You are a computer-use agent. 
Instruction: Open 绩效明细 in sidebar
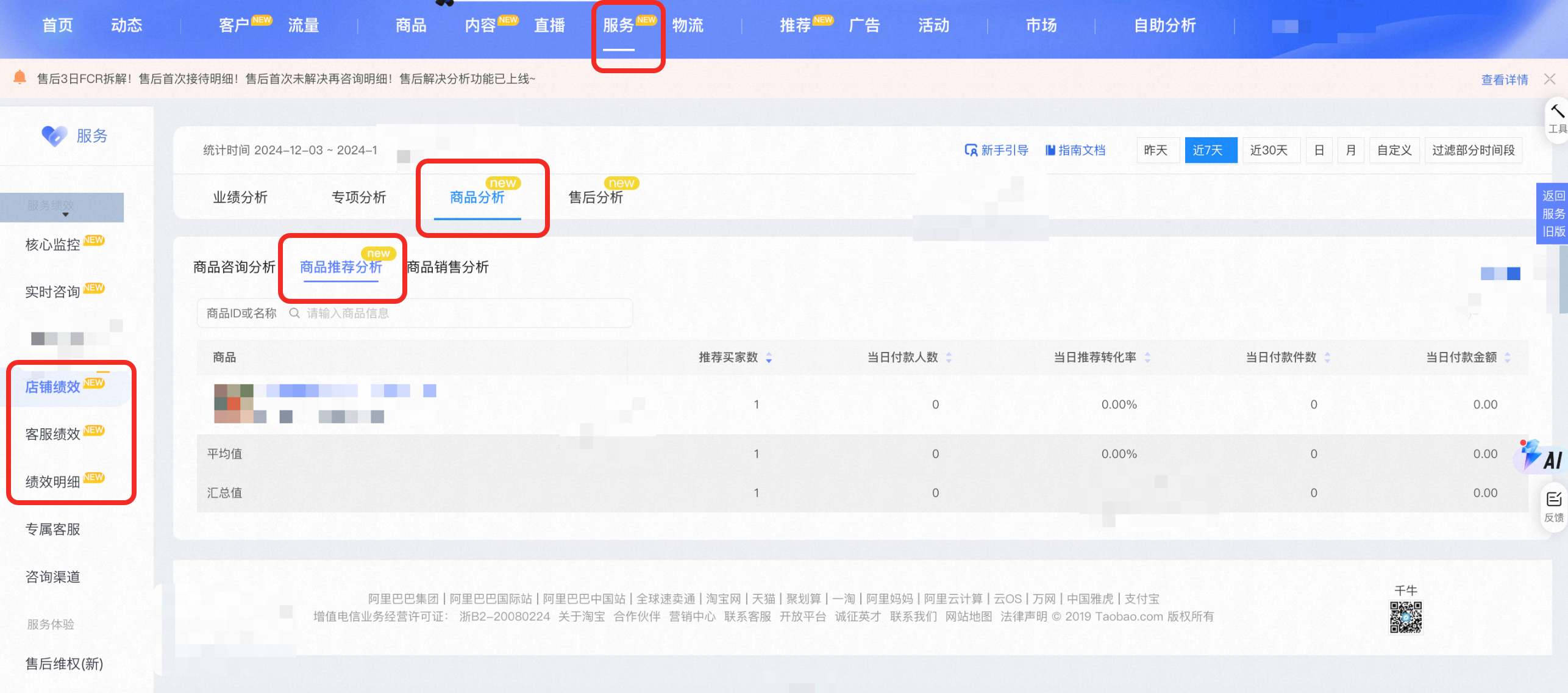click(x=53, y=482)
